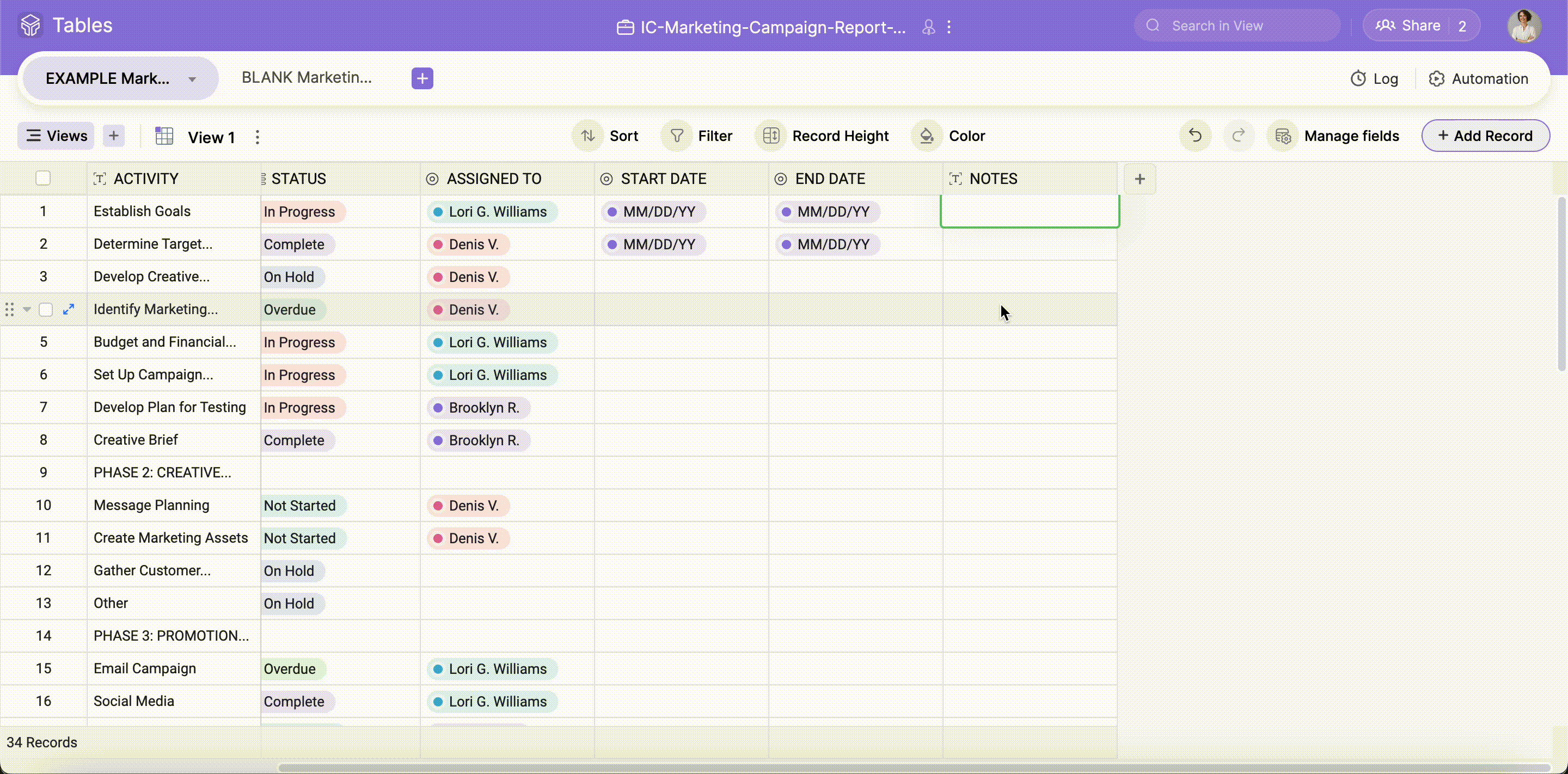Screen dimensions: 1568x774
Task: Click the Tables logo icon
Action: (x=30, y=26)
